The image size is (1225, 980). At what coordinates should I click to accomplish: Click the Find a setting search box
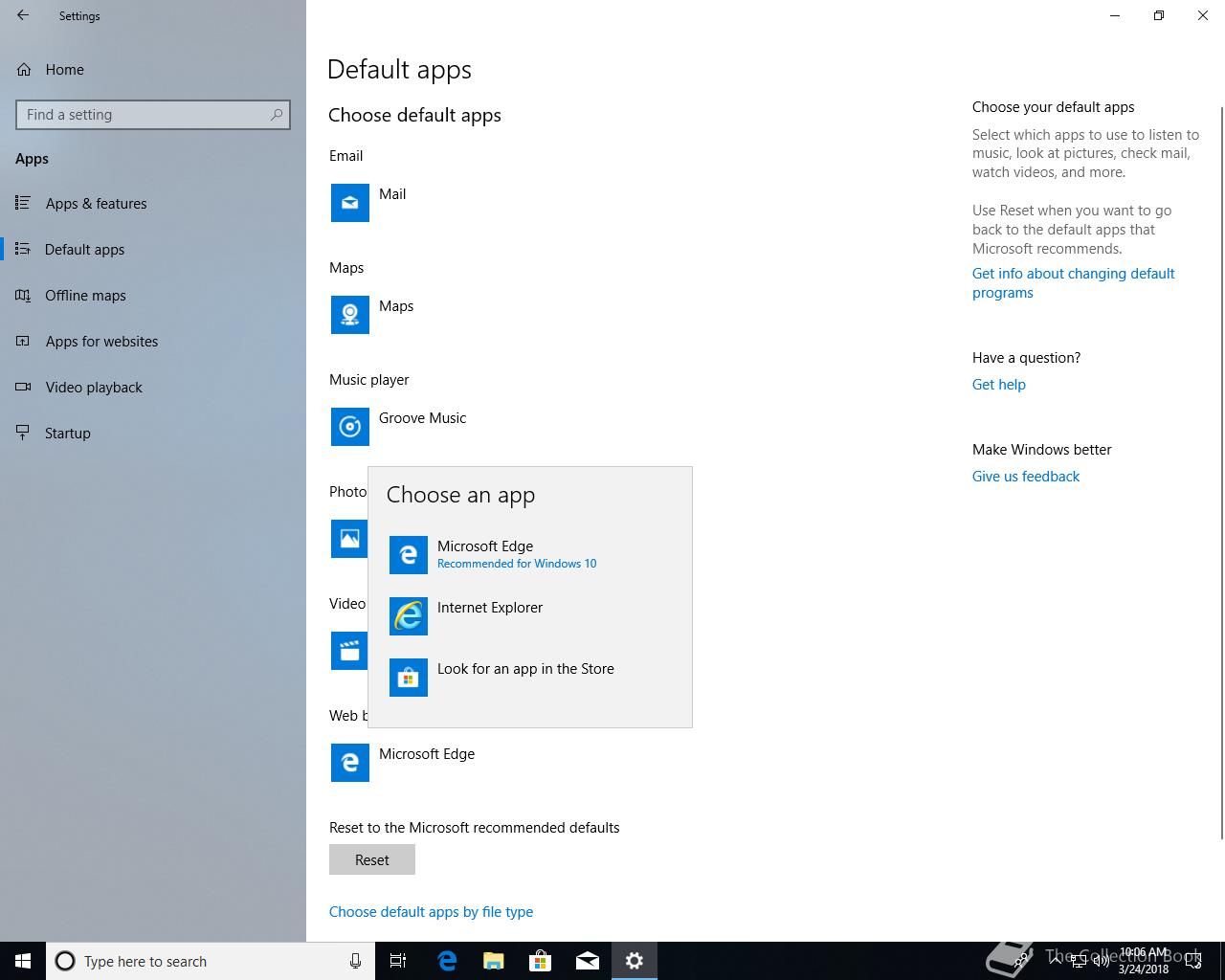point(153,115)
